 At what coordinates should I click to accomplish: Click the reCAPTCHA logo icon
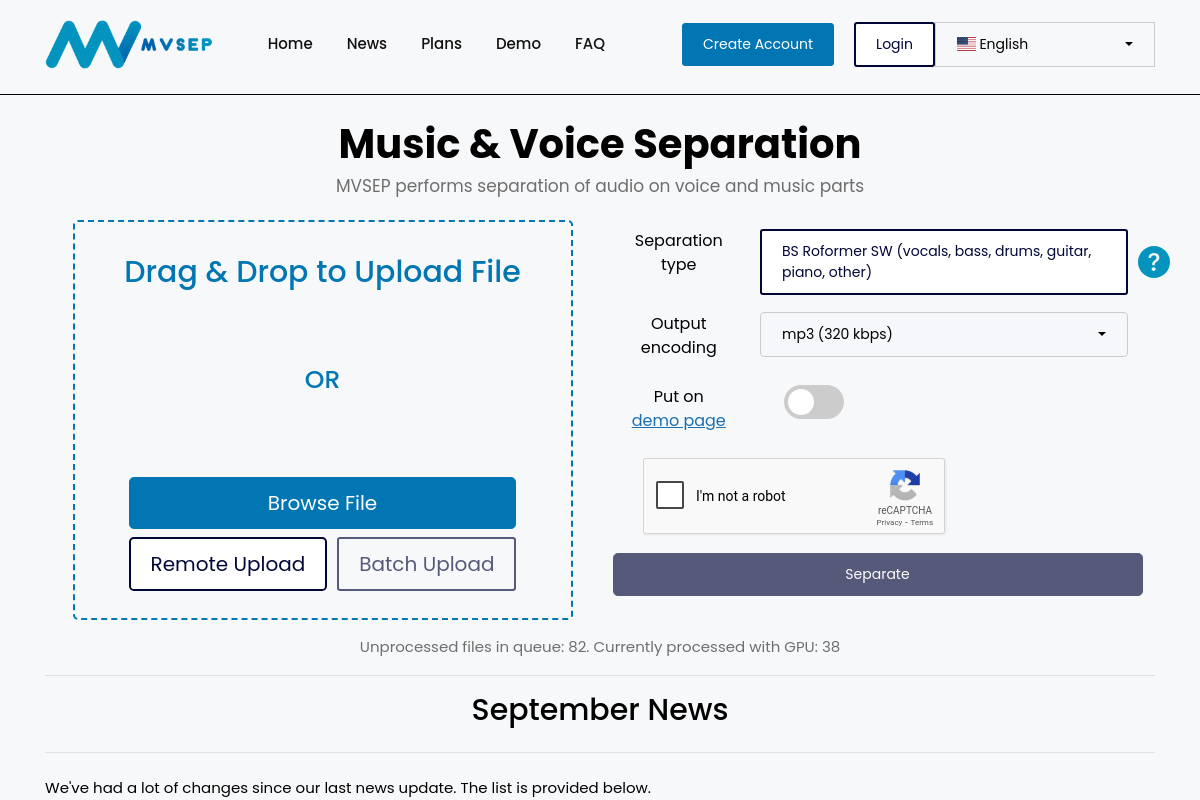[x=904, y=486]
